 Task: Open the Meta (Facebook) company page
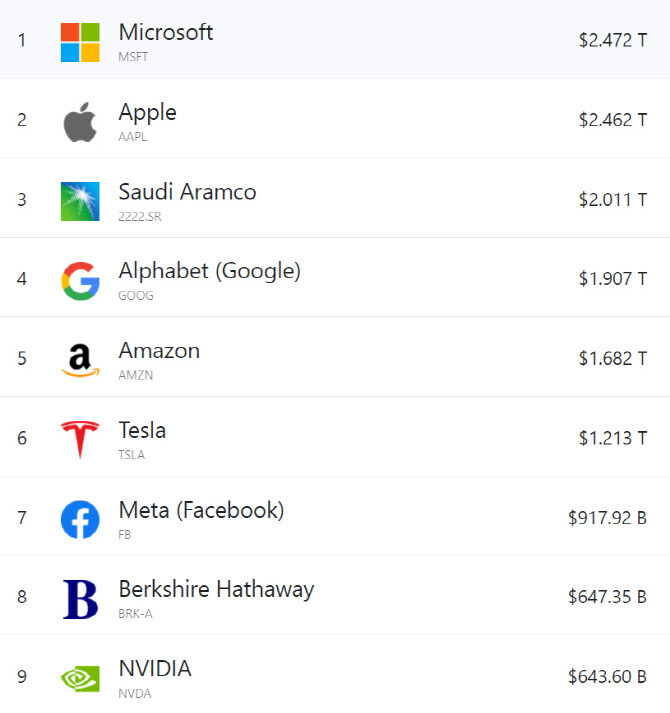point(201,510)
